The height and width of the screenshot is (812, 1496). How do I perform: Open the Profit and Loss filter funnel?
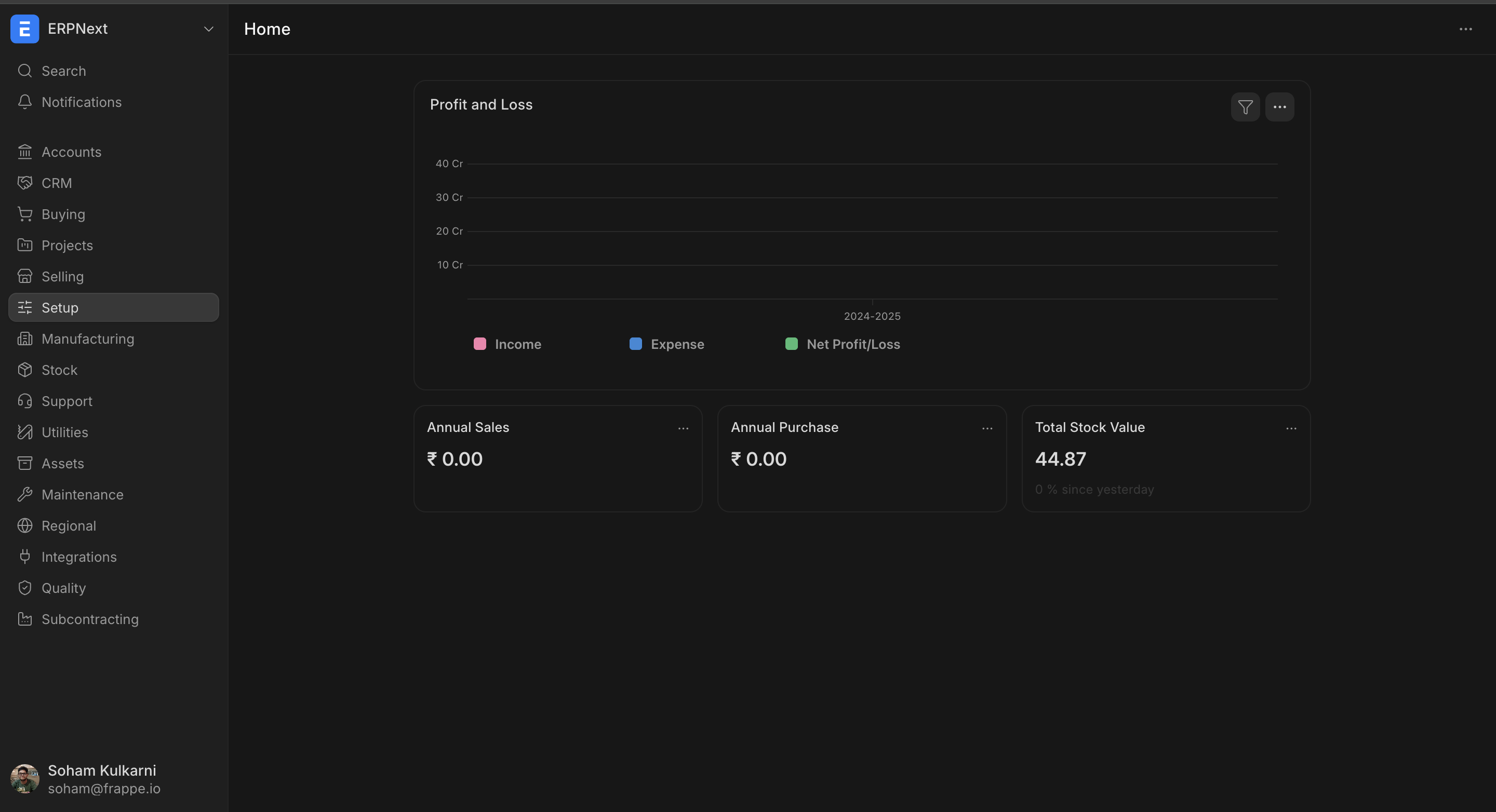coord(1245,107)
